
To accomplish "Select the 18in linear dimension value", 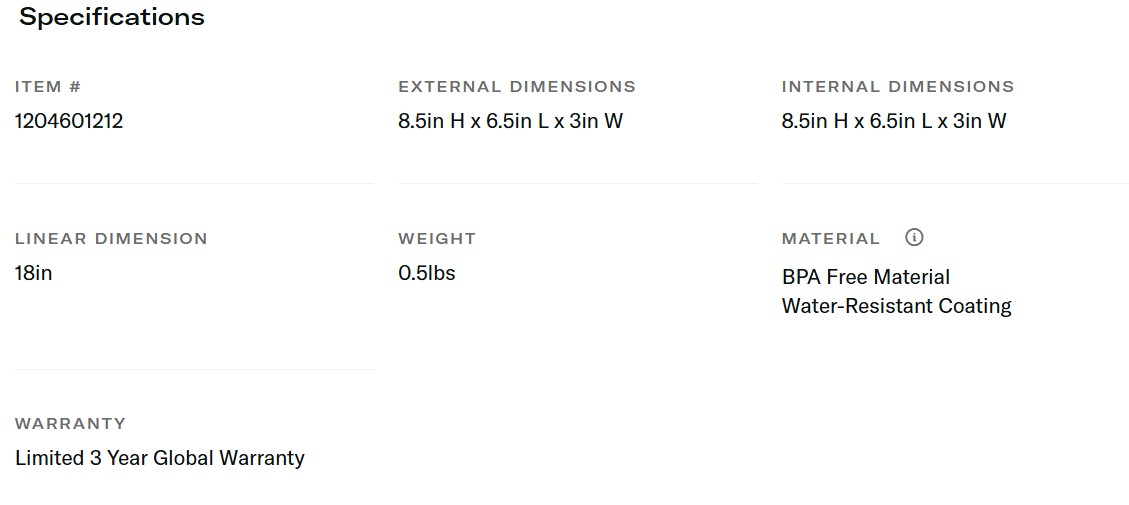I will pyautogui.click(x=34, y=272).
